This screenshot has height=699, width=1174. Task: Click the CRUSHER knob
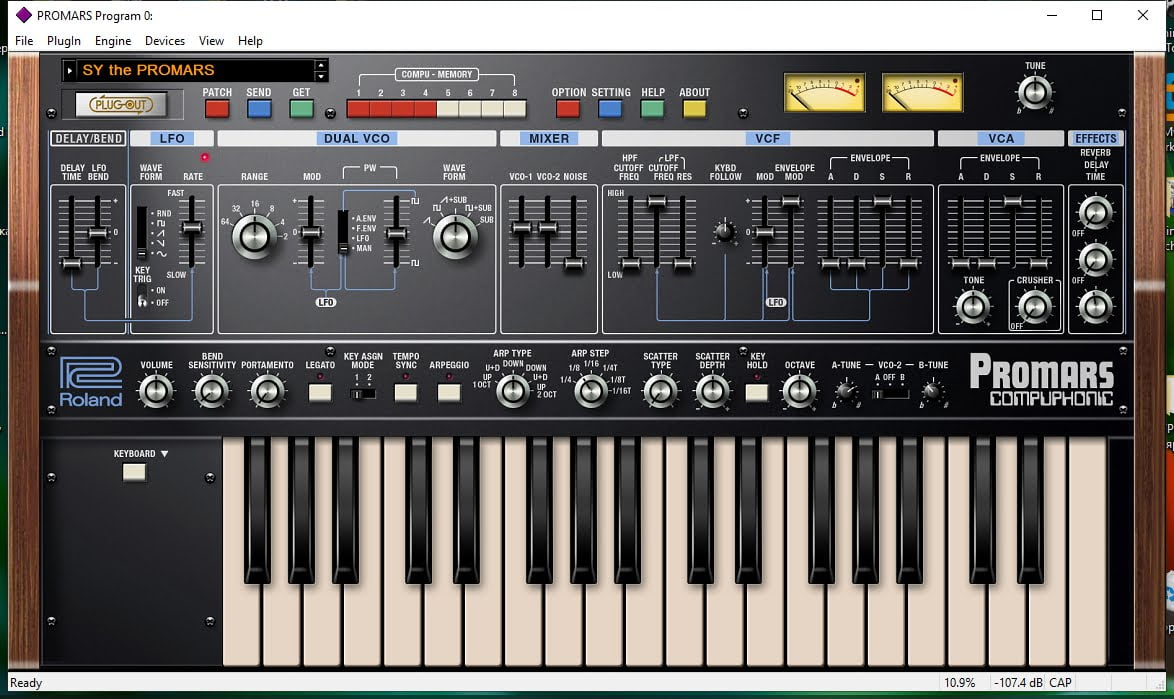(1035, 306)
